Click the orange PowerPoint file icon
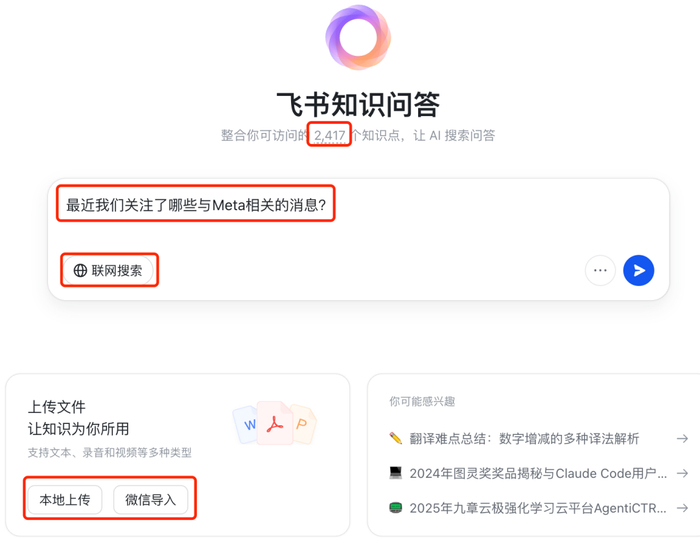The width and height of the screenshot is (700, 540). point(301,425)
